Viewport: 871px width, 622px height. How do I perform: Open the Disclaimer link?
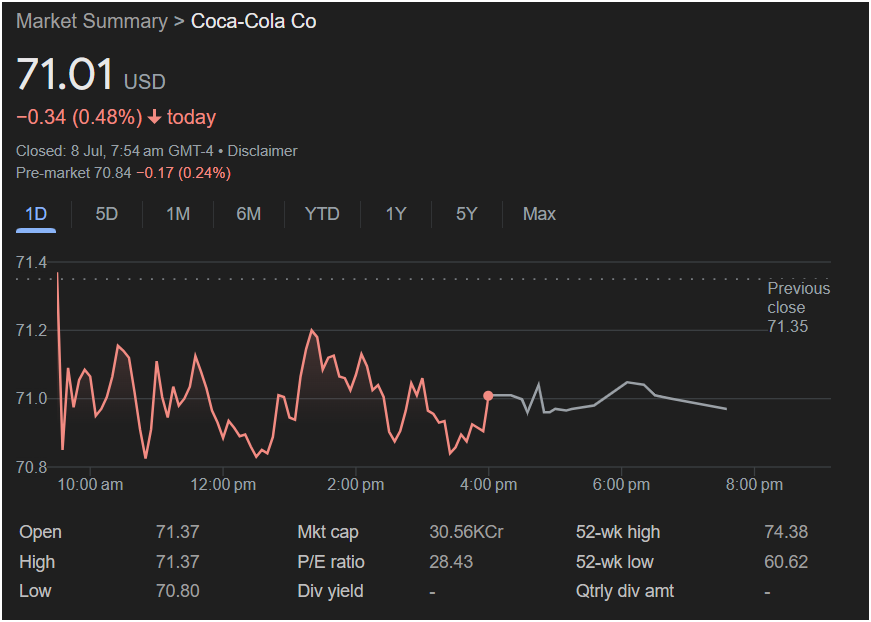pos(262,151)
